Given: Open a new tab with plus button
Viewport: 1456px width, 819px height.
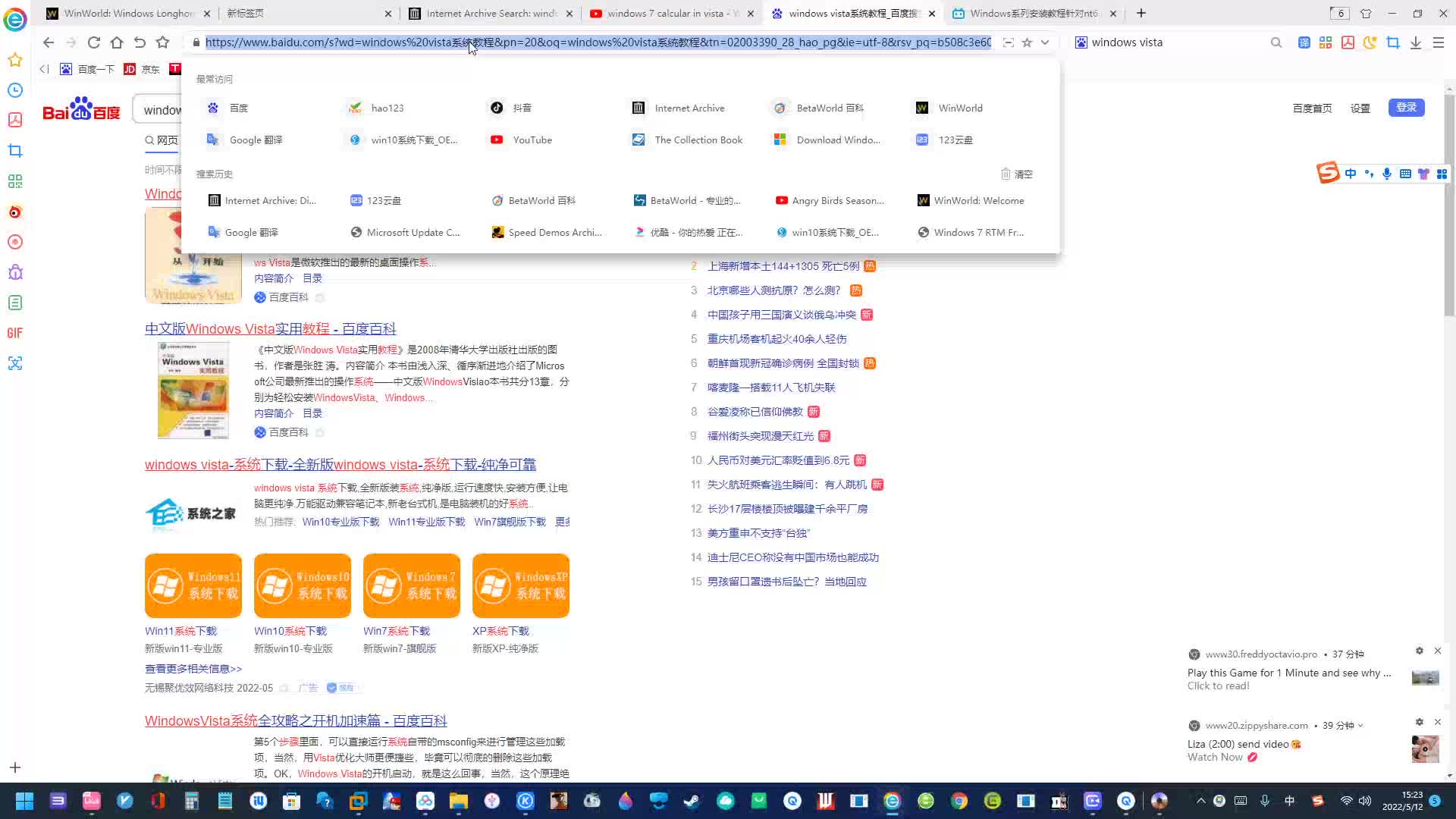Looking at the screenshot, I should 1141,13.
